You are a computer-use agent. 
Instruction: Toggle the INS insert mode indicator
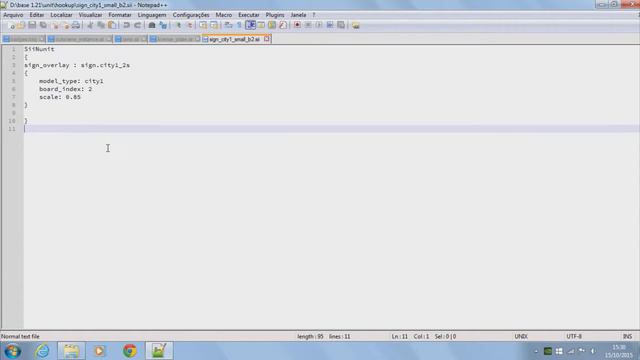pos(627,336)
